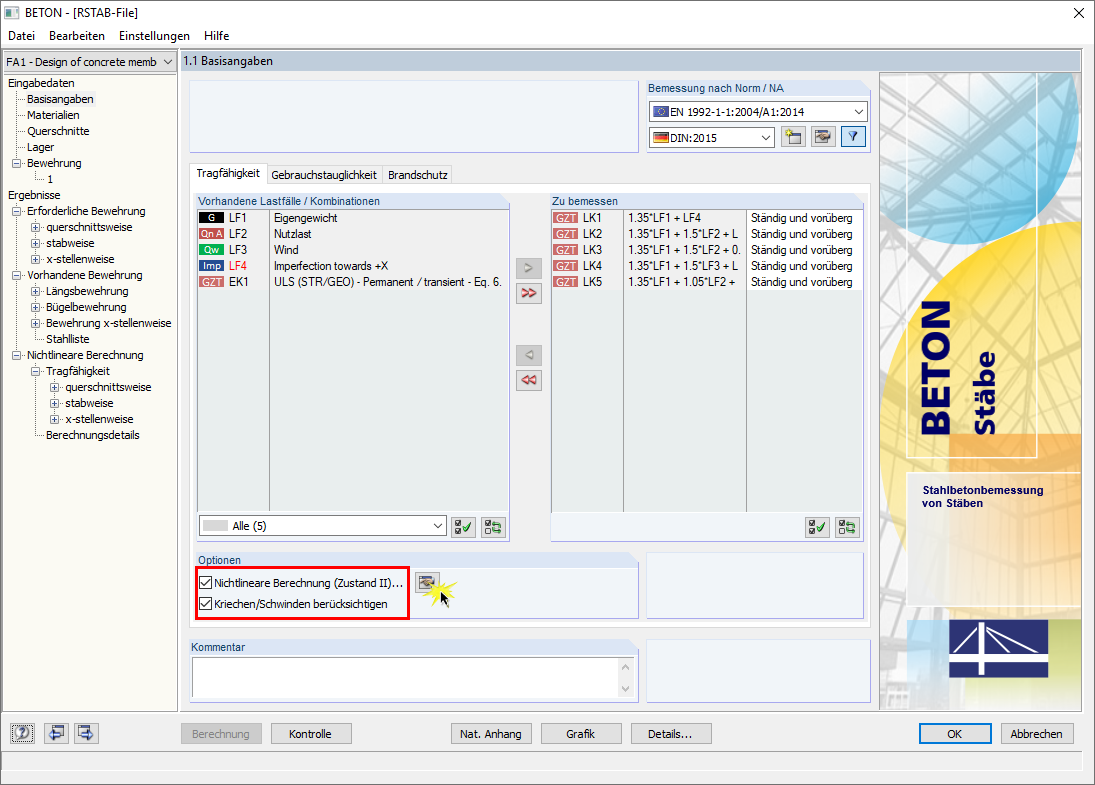Click the Qn A badge of LF2
This screenshot has width=1095, height=785.
click(x=212, y=234)
